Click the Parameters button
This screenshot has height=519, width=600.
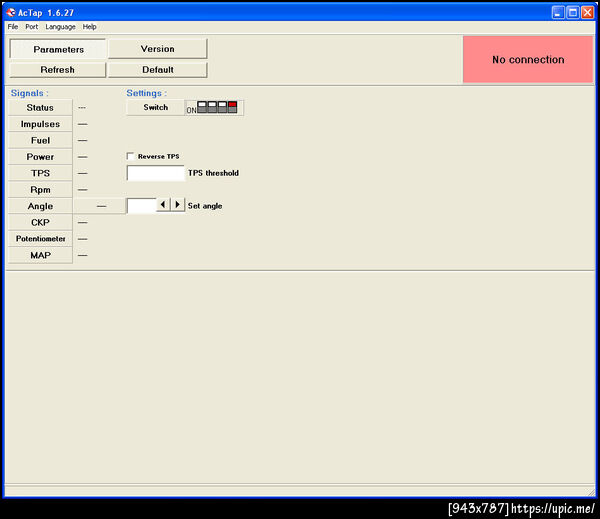click(x=58, y=49)
